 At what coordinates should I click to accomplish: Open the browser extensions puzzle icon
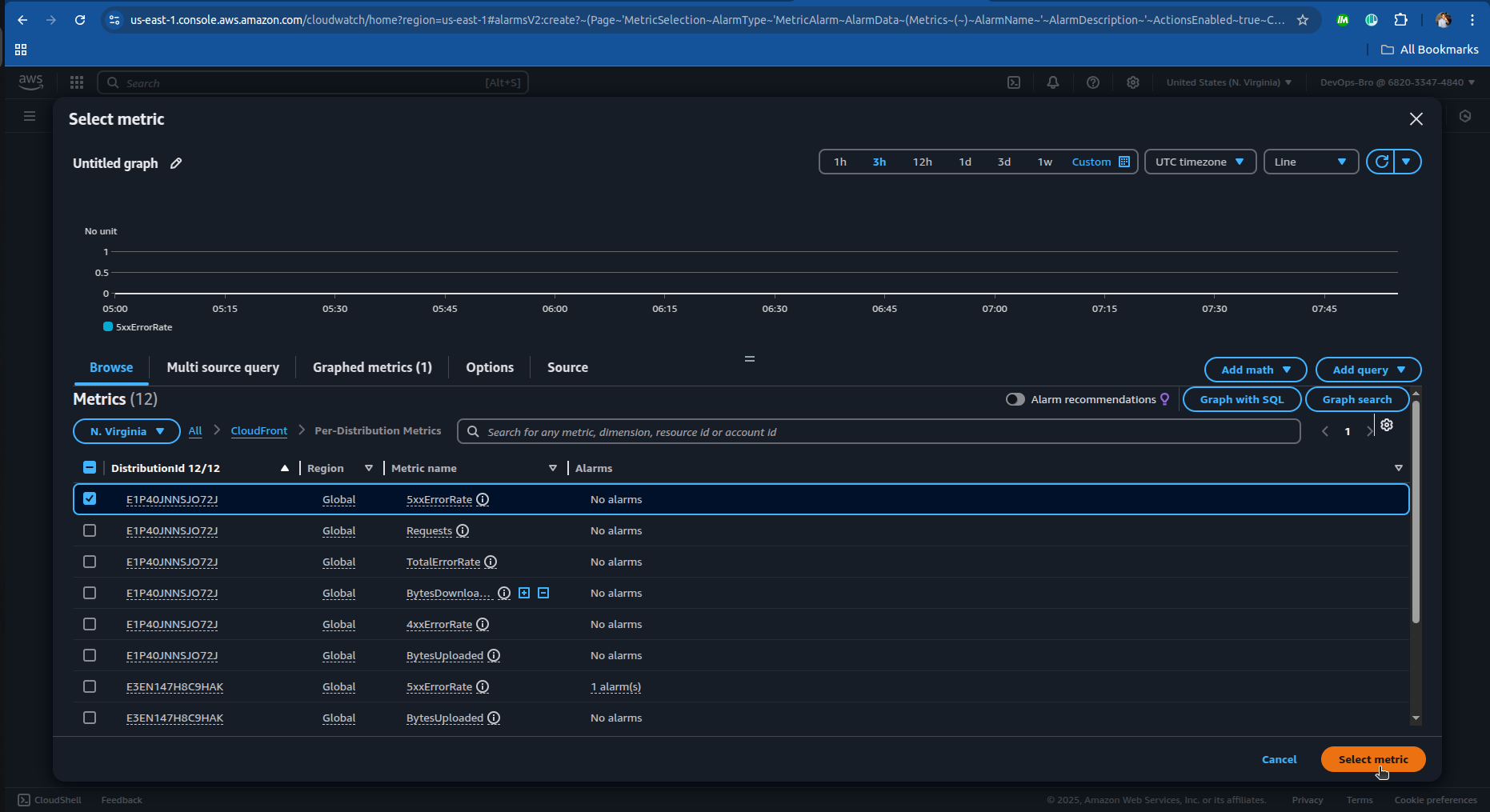coord(1400,20)
